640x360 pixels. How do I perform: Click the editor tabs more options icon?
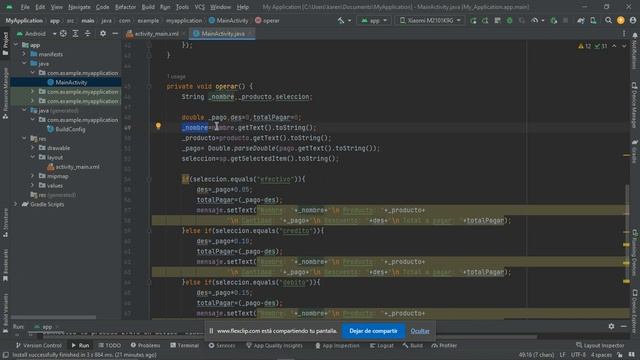624,34
